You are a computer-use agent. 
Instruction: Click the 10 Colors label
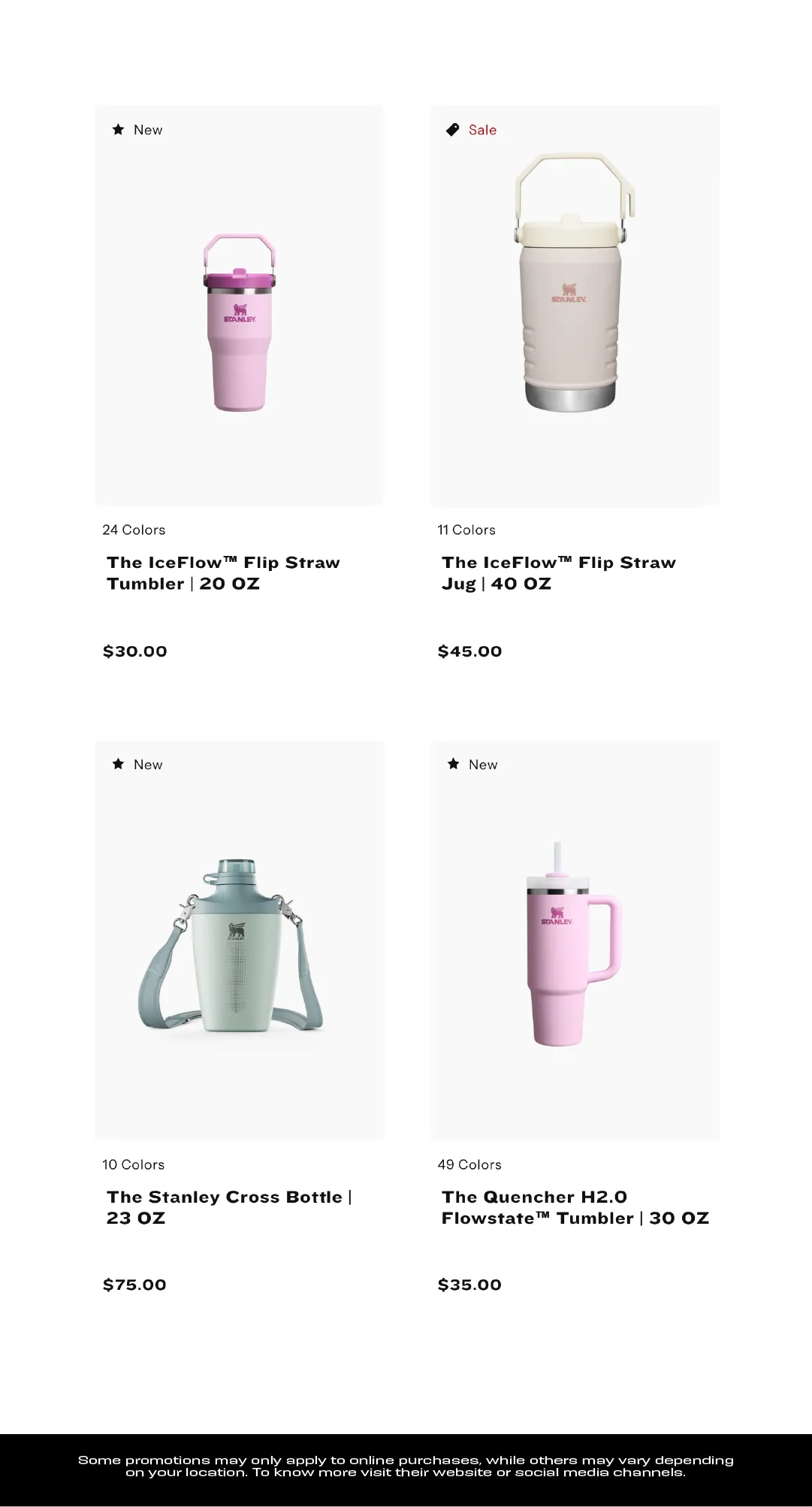[133, 1164]
